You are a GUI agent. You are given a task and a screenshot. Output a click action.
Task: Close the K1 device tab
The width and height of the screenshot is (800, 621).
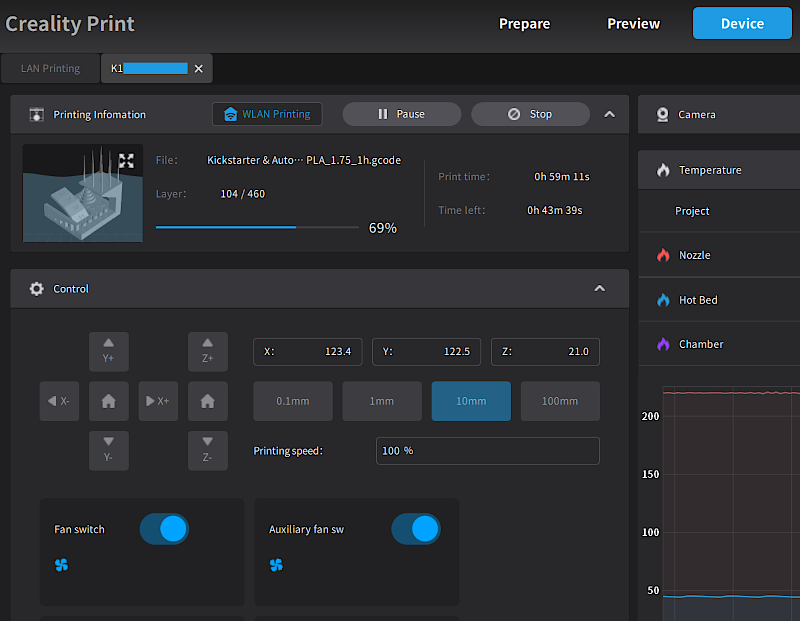pos(198,68)
